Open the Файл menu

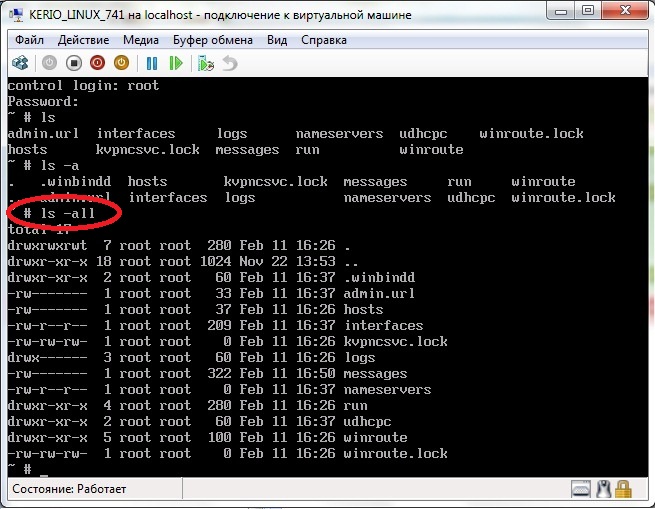tap(28, 40)
